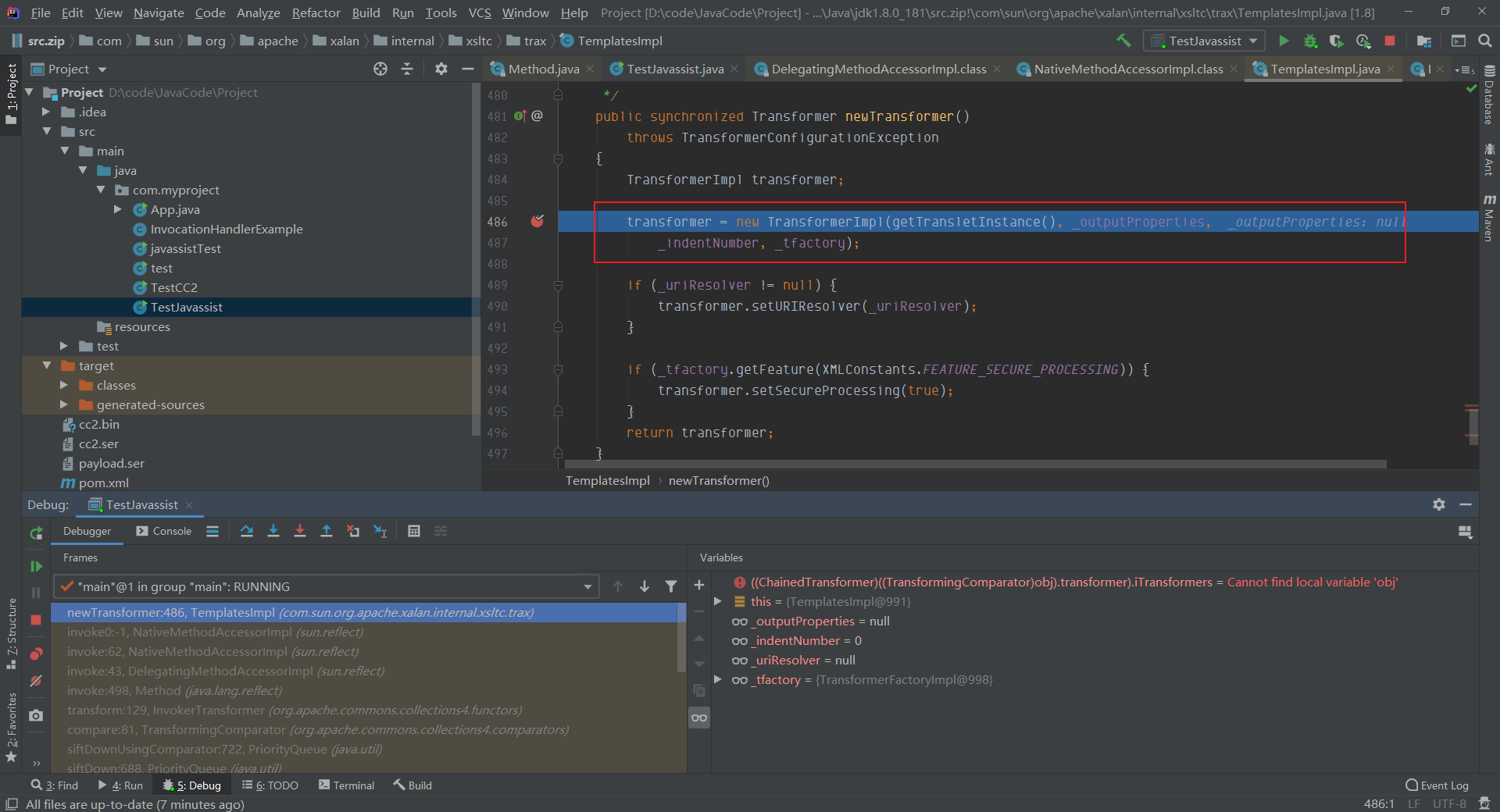1500x812 pixels.
Task: Toggle the breakpoint on line 486
Action: (x=537, y=222)
